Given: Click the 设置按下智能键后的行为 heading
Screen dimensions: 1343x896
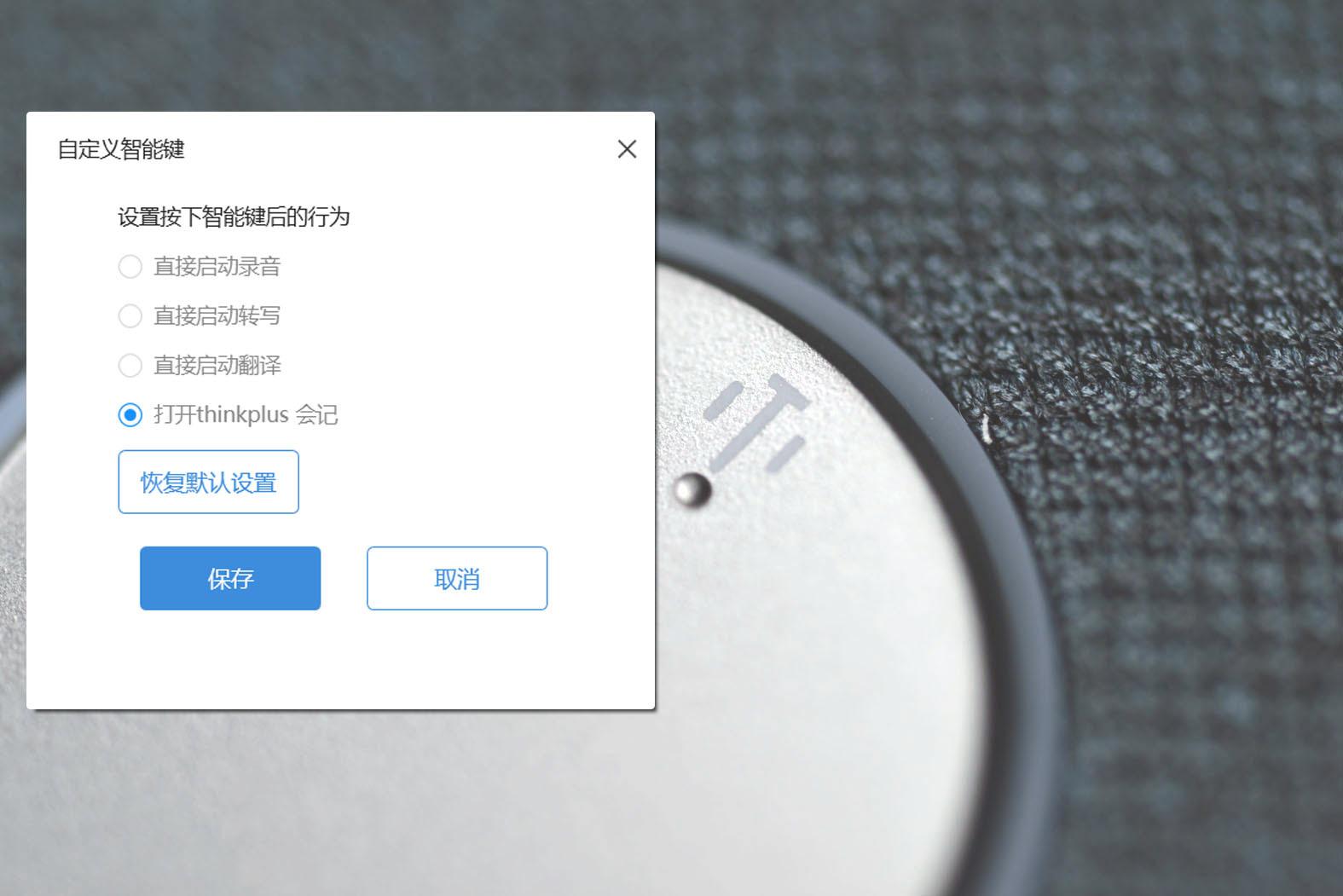Looking at the screenshot, I should 234,217.
